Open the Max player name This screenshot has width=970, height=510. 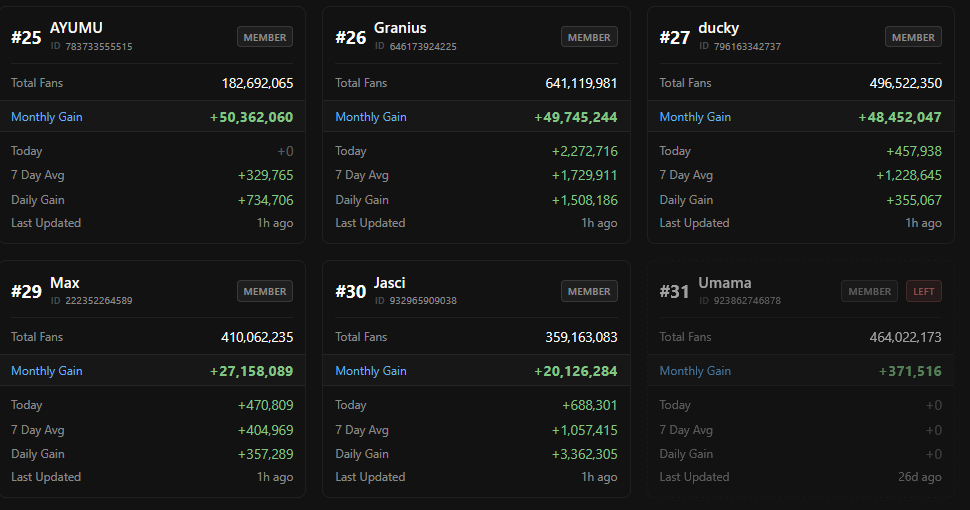coord(64,283)
